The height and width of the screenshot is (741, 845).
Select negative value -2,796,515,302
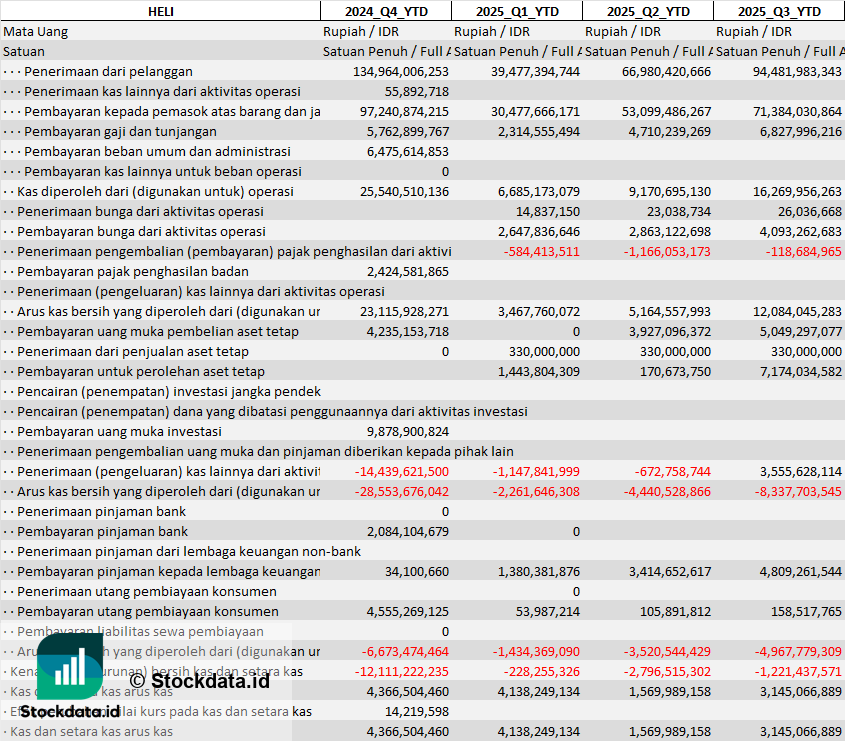667,671
